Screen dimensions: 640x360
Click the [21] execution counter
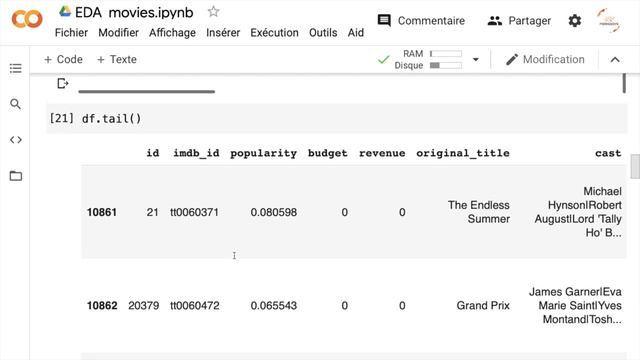(62, 119)
